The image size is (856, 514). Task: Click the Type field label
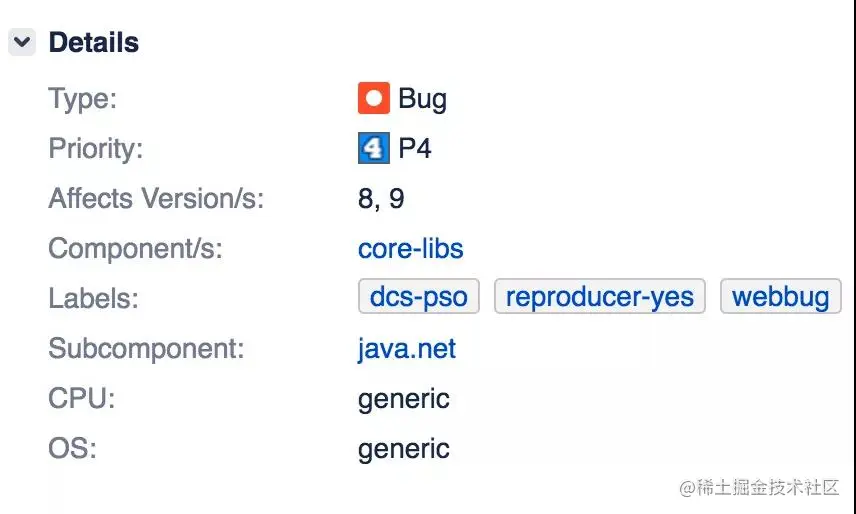pos(82,99)
